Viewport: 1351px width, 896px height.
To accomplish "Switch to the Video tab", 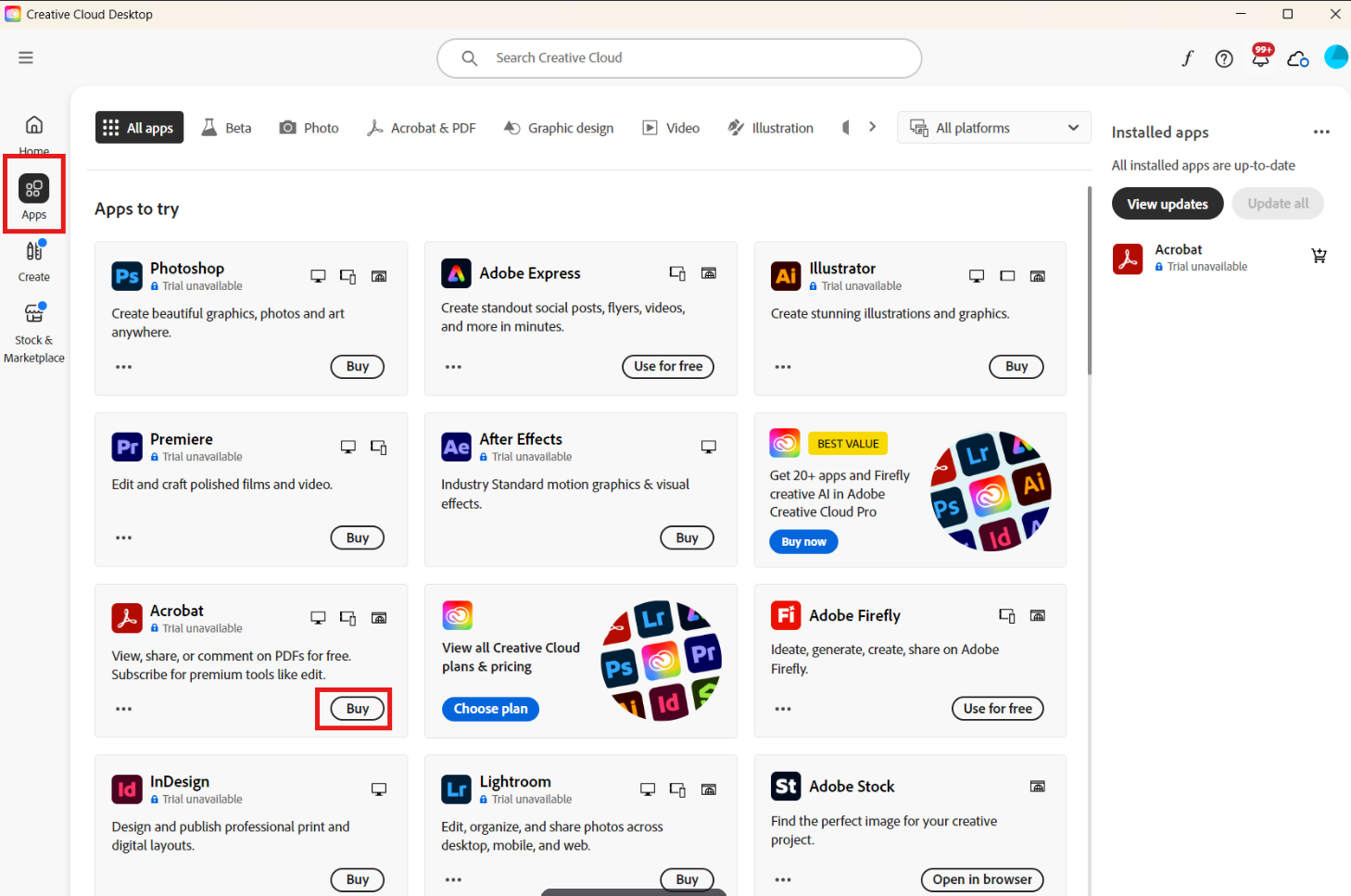I will click(671, 128).
